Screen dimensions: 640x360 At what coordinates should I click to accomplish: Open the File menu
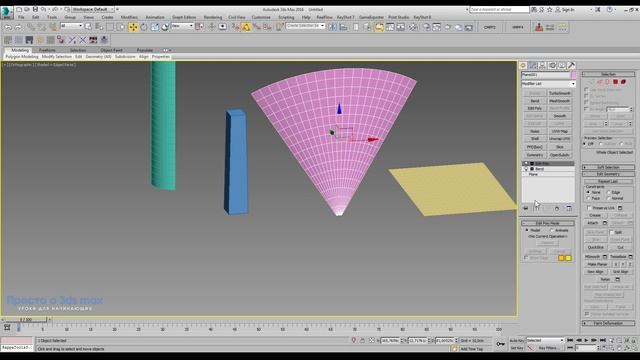pyautogui.click(x=21, y=17)
